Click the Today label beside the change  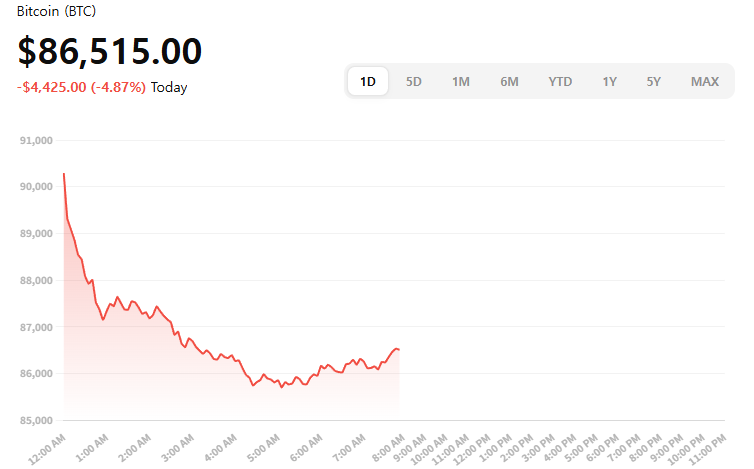tap(169, 87)
